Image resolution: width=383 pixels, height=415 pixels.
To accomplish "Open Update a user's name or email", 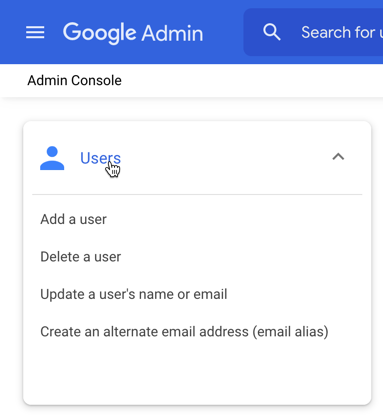I will coord(134,294).
